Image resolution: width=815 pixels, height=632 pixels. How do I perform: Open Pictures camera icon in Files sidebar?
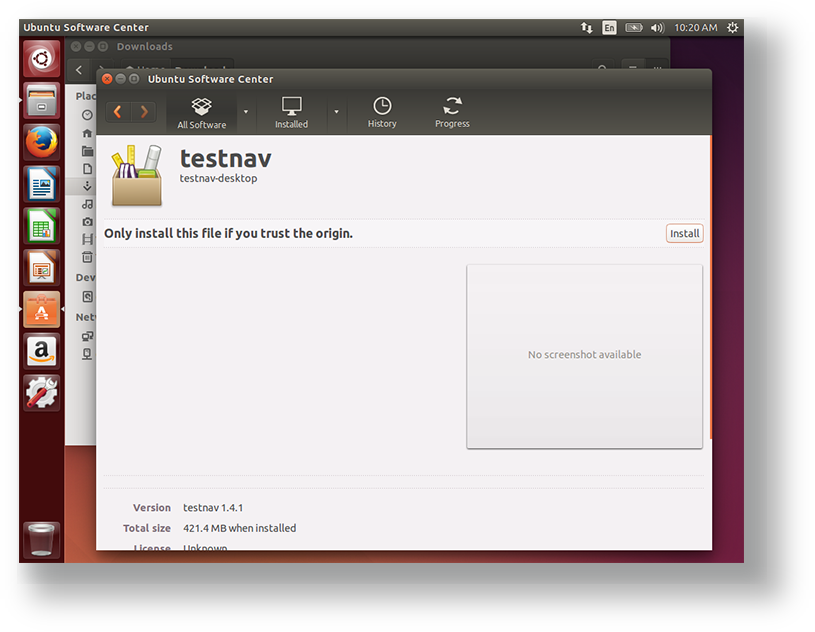tap(87, 222)
